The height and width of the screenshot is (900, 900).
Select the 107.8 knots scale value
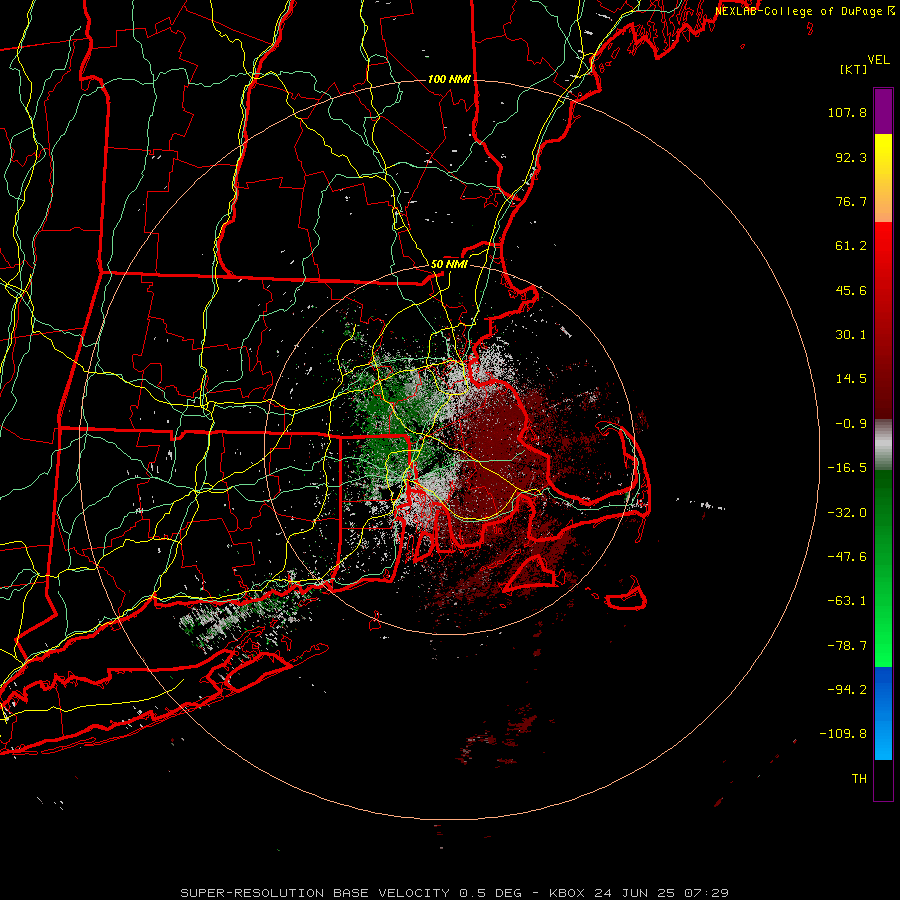click(x=847, y=112)
